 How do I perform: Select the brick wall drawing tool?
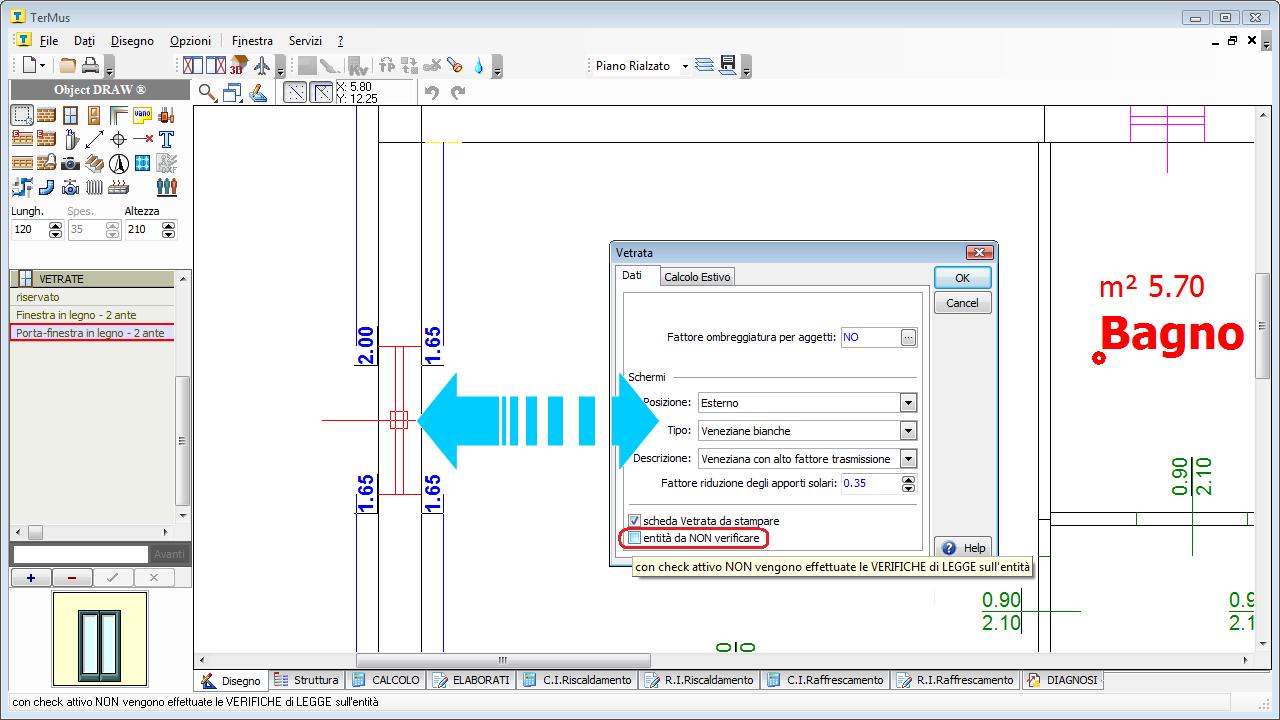(x=46, y=115)
